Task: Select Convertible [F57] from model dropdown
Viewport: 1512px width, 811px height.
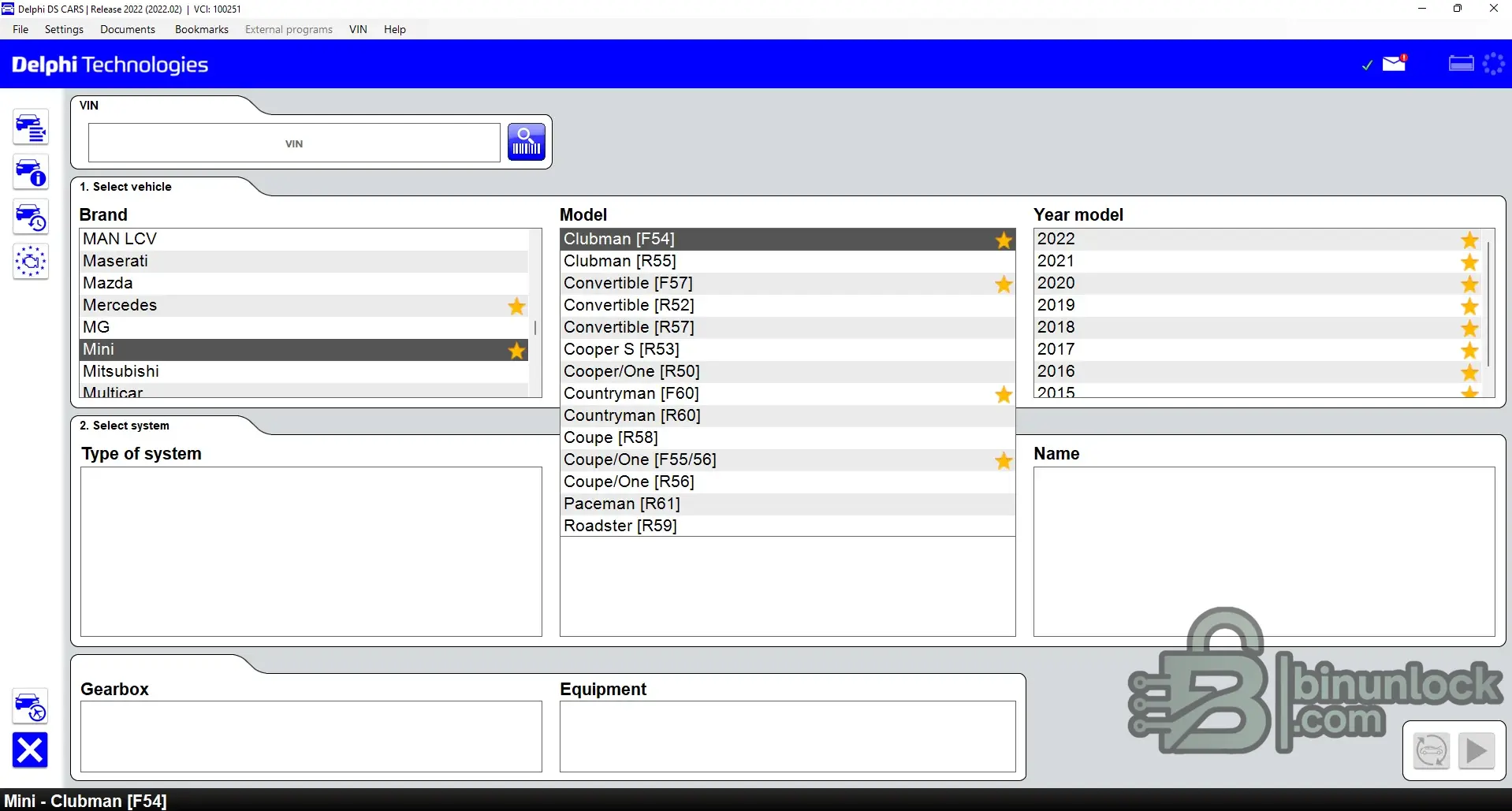Action: pos(628,283)
